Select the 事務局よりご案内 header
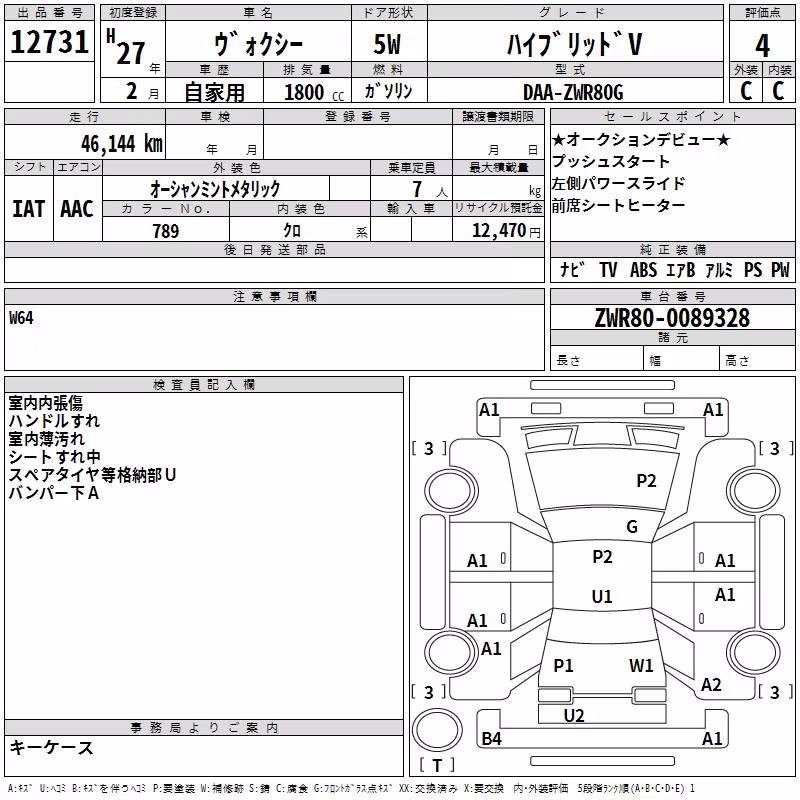 [x=204, y=728]
